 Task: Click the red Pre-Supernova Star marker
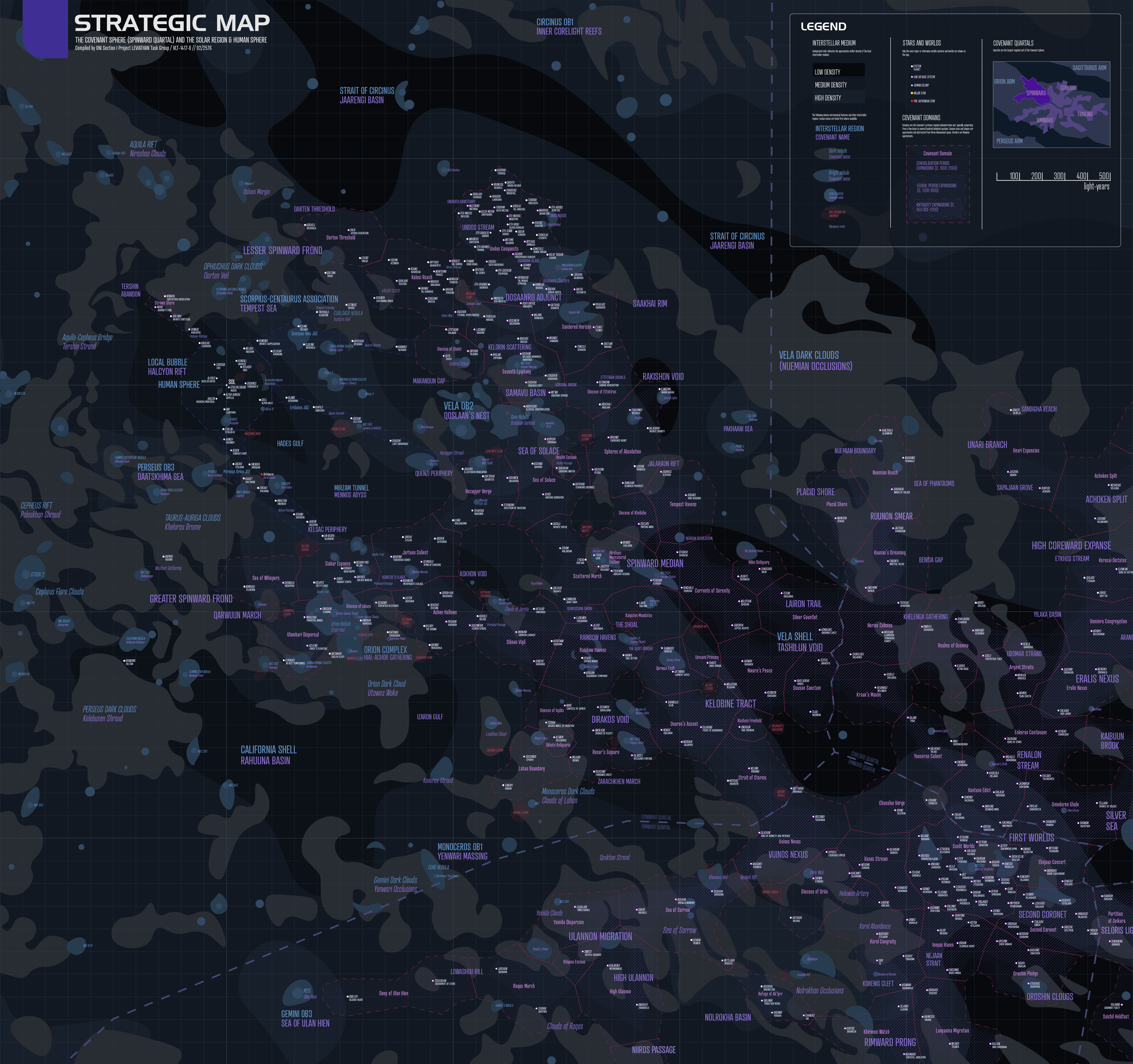point(912,101)
